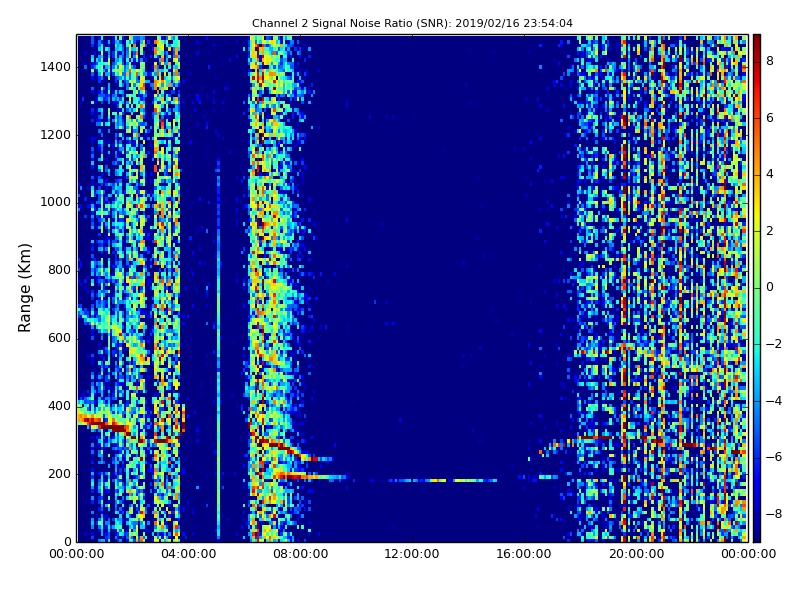Viewport: 800px width, 600px height.
Task: Click the colorbar label 0
Action: tap(770, 287)
